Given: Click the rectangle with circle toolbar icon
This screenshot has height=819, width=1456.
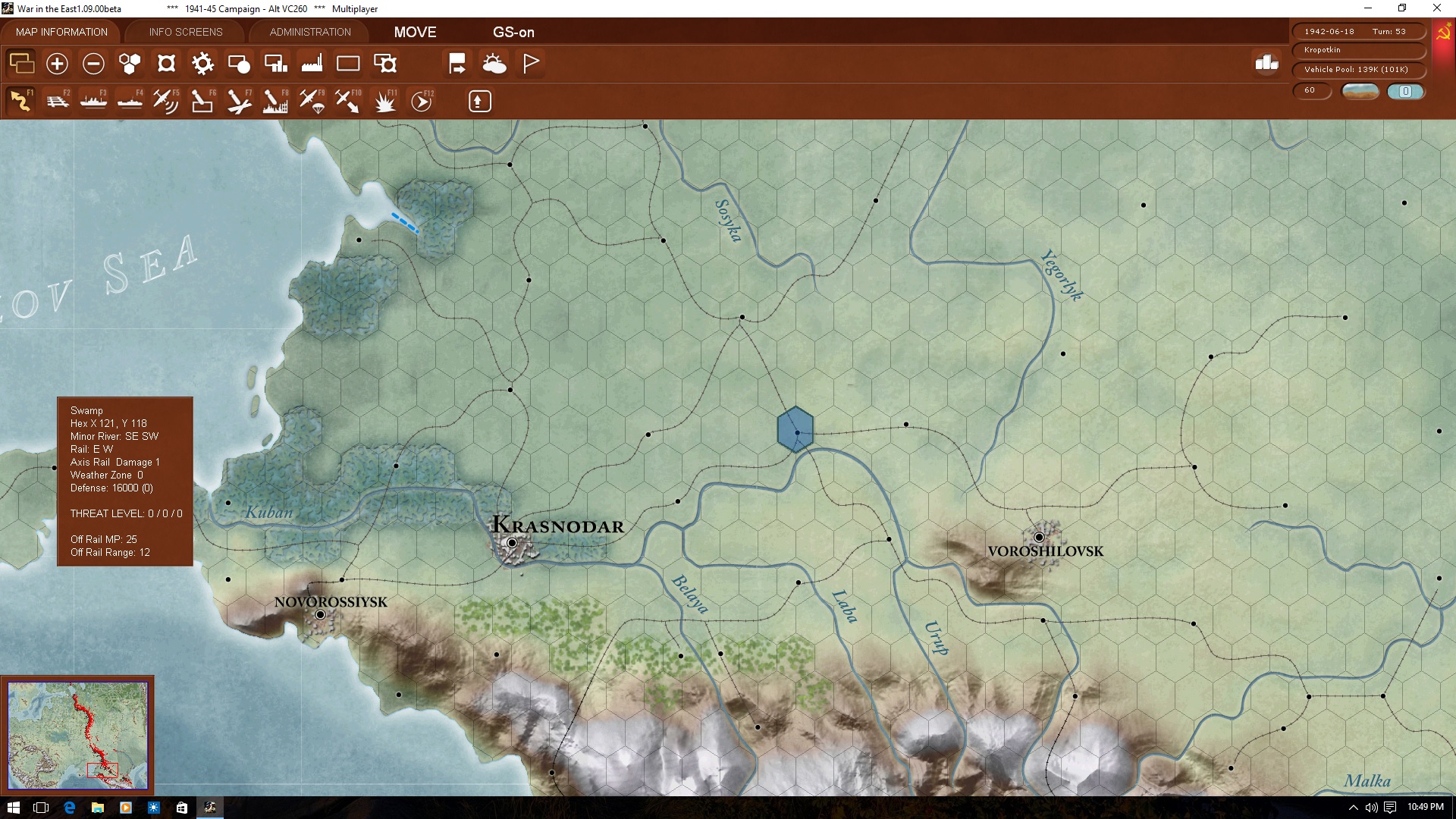Looking at the screenshot, I should [239, 64].
